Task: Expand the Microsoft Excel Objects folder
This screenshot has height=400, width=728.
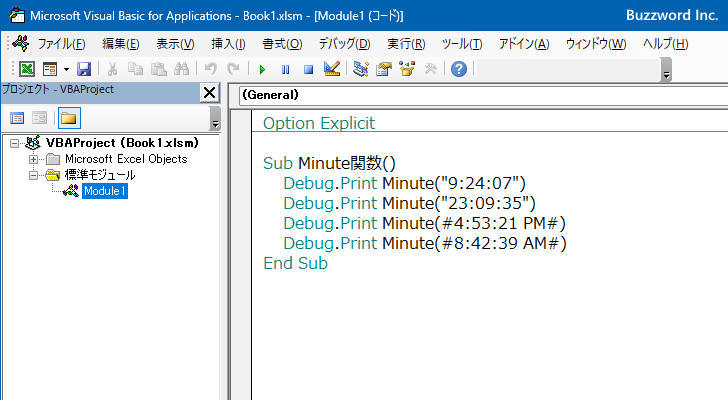Action: pos(33,160)
